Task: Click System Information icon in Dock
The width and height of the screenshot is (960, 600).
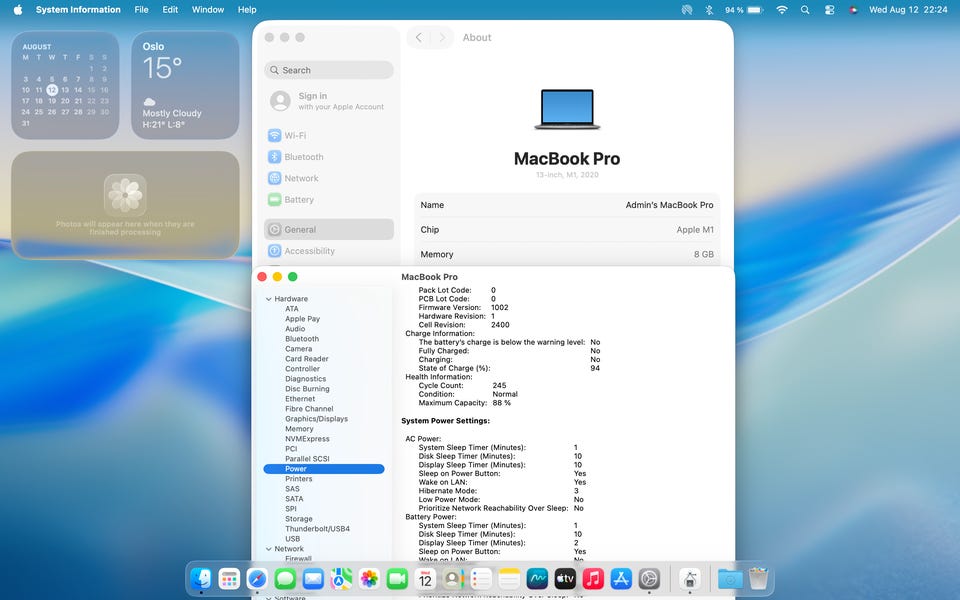Action: [x=690, y=578]
